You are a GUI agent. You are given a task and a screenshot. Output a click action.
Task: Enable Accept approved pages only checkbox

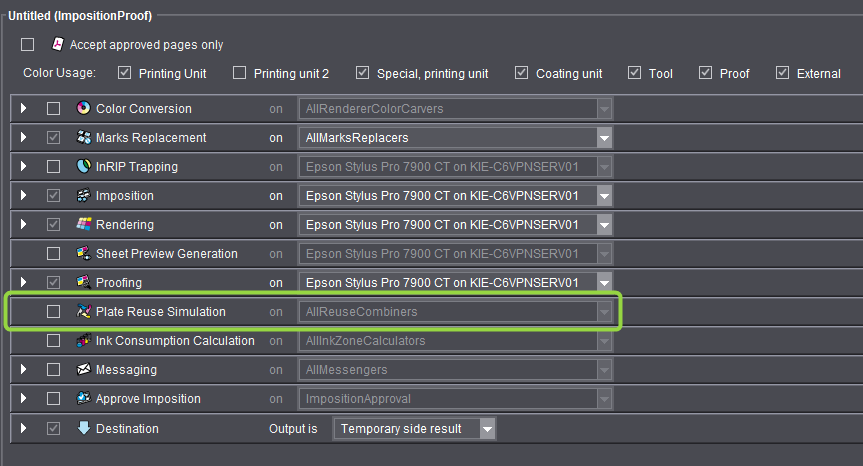pyautogui.click(x=28, y=45)
